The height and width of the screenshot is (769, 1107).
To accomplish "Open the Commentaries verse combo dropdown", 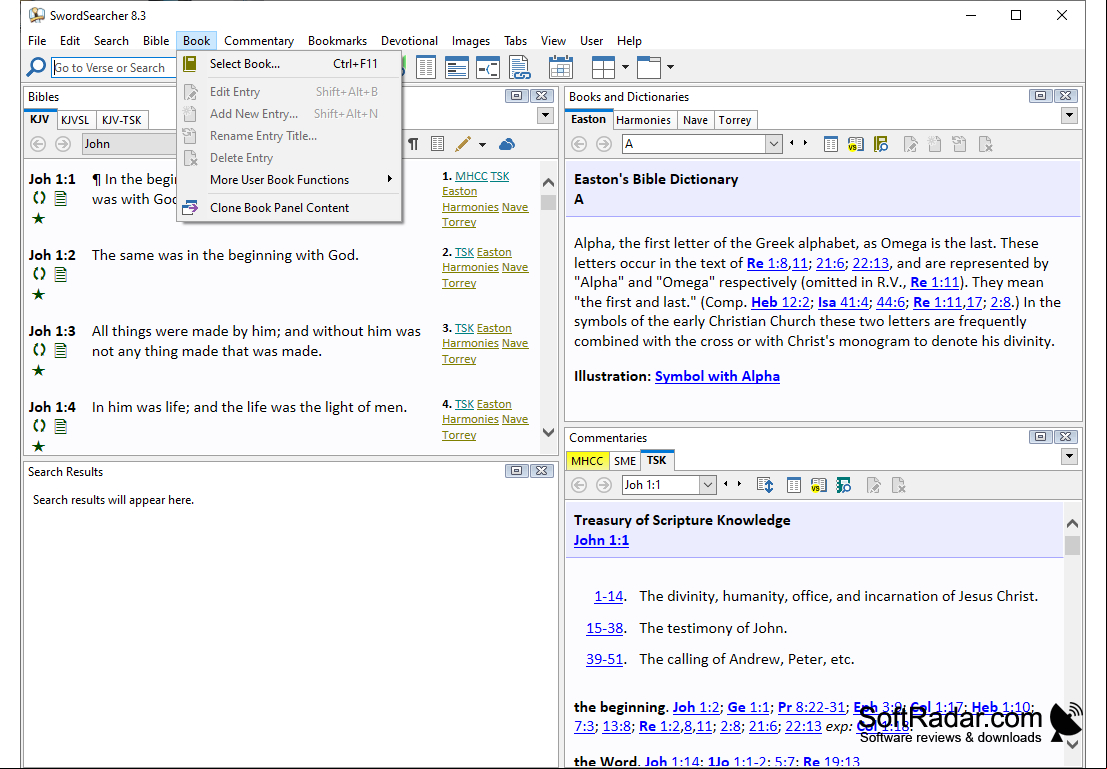I will coord(707,485).
